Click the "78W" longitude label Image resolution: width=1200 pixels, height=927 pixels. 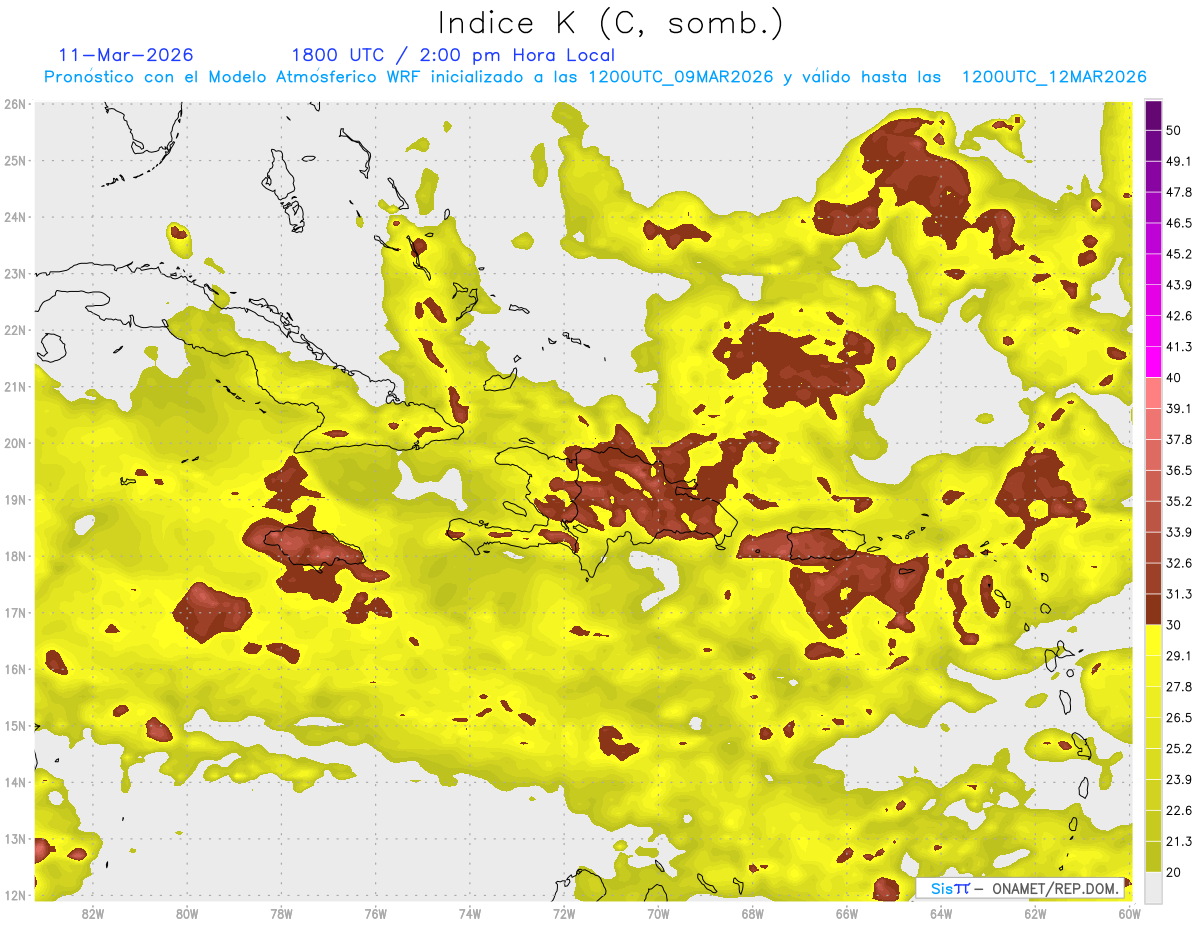pos(281,913)
